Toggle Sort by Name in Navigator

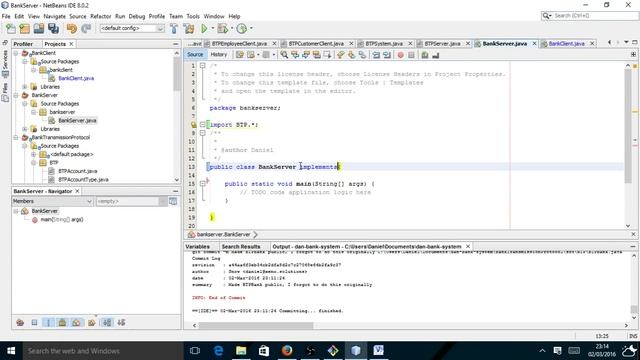click(107, 322)
